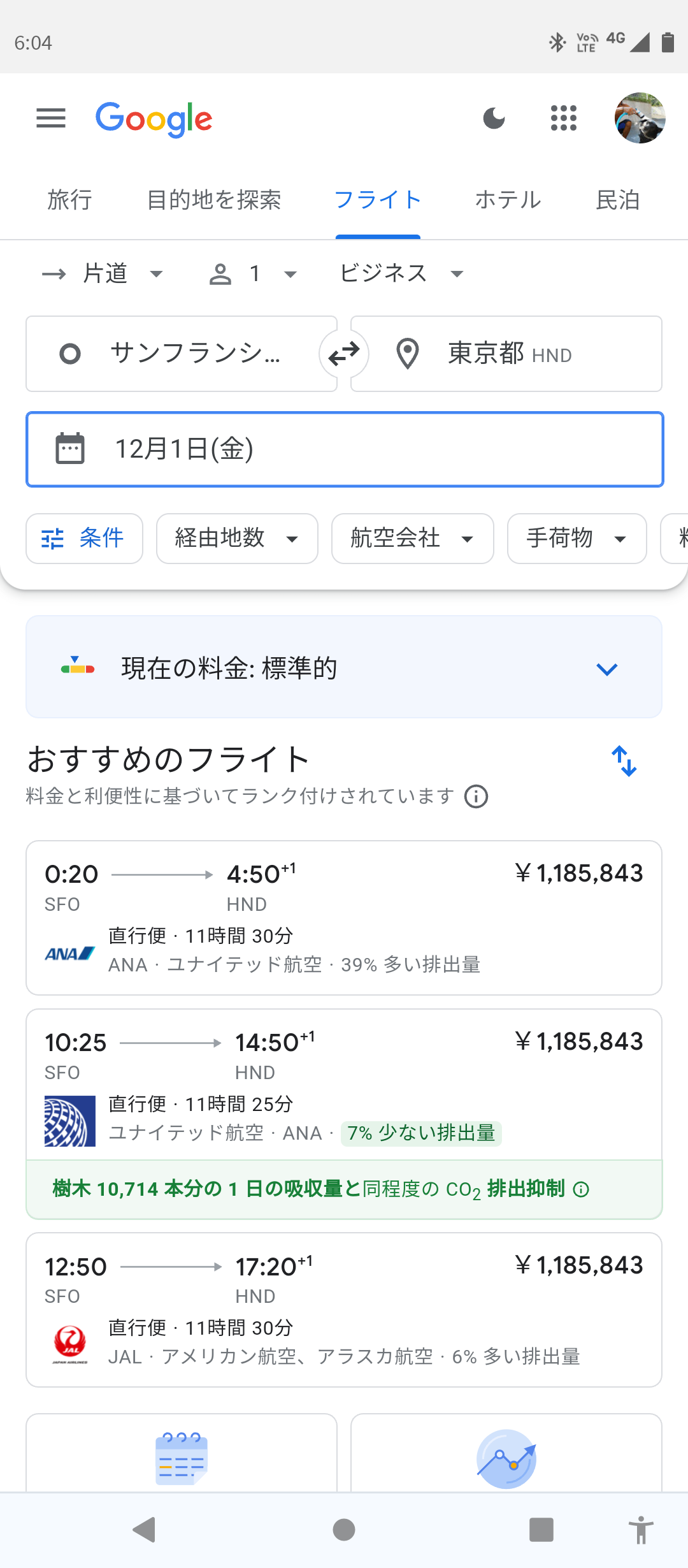Open the hamburger main menu
This screenshot has height=1568, width=688.
[x=51, y=118]
